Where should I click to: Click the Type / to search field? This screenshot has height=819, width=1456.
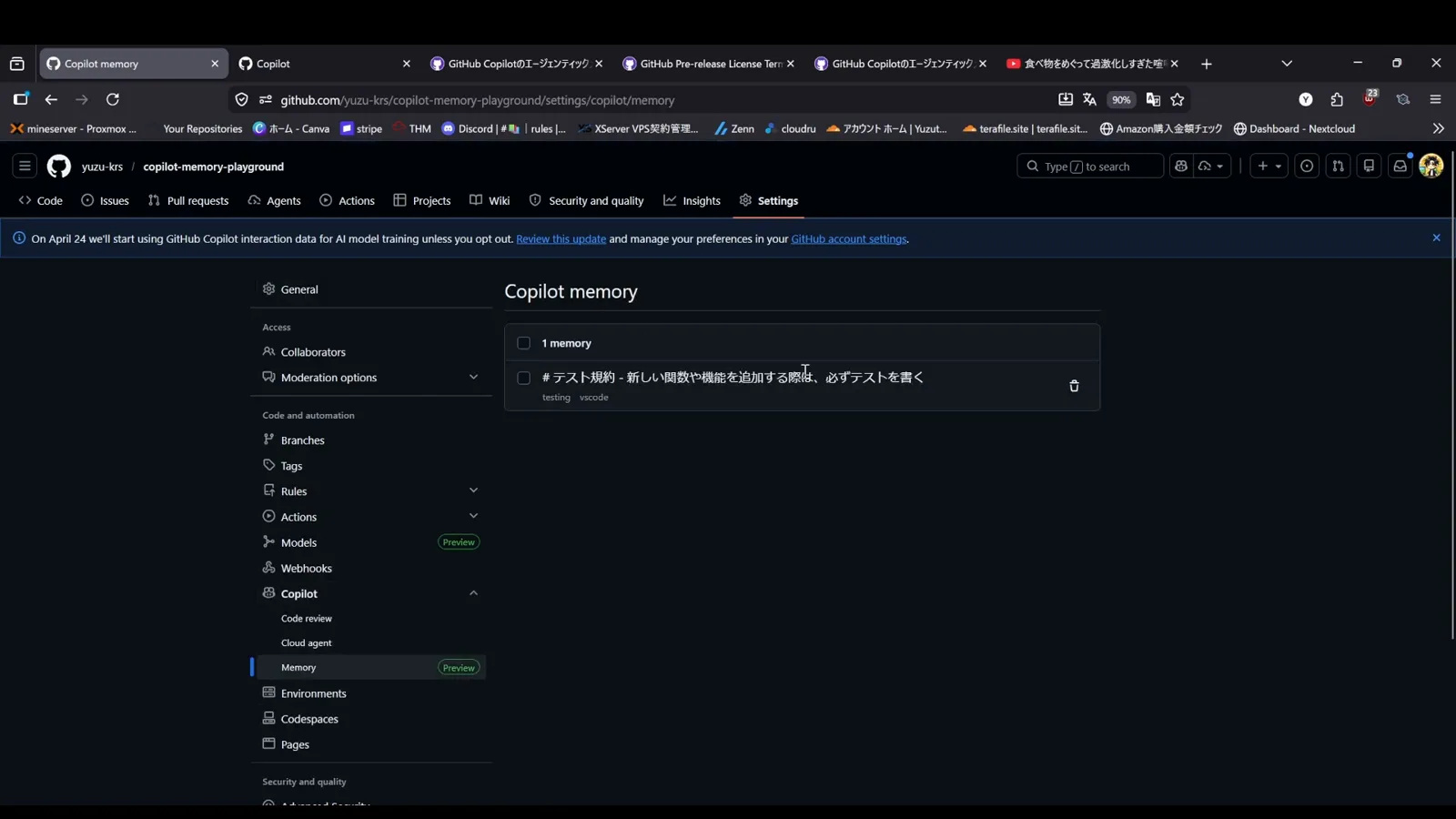click(x=1090, y=167)
